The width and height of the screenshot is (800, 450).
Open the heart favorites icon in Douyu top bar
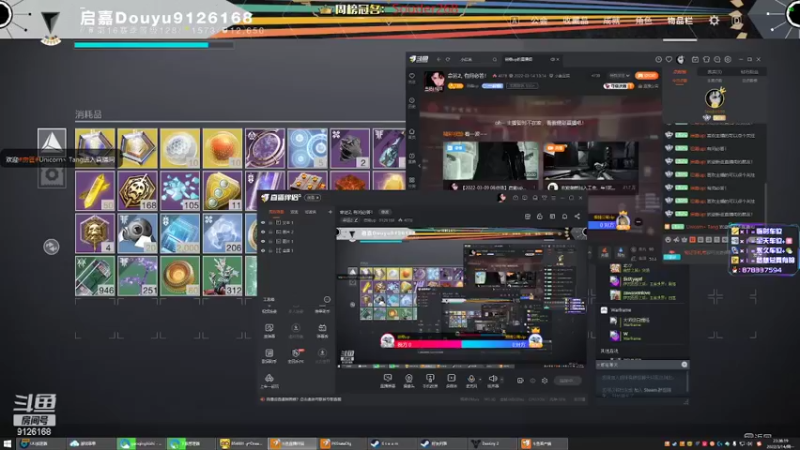(669, 60)
